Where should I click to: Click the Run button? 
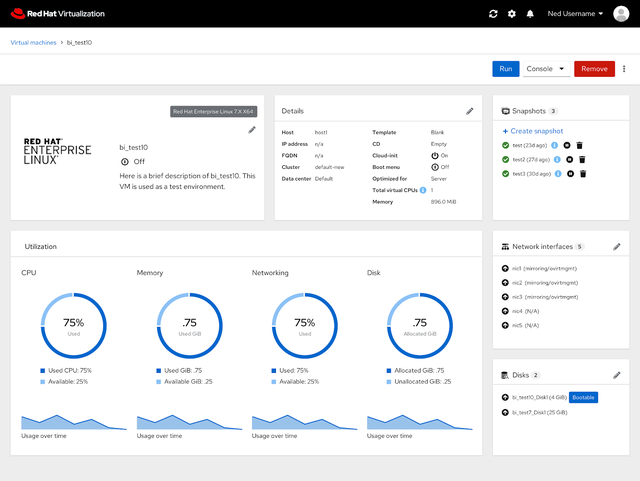[506, 69]
